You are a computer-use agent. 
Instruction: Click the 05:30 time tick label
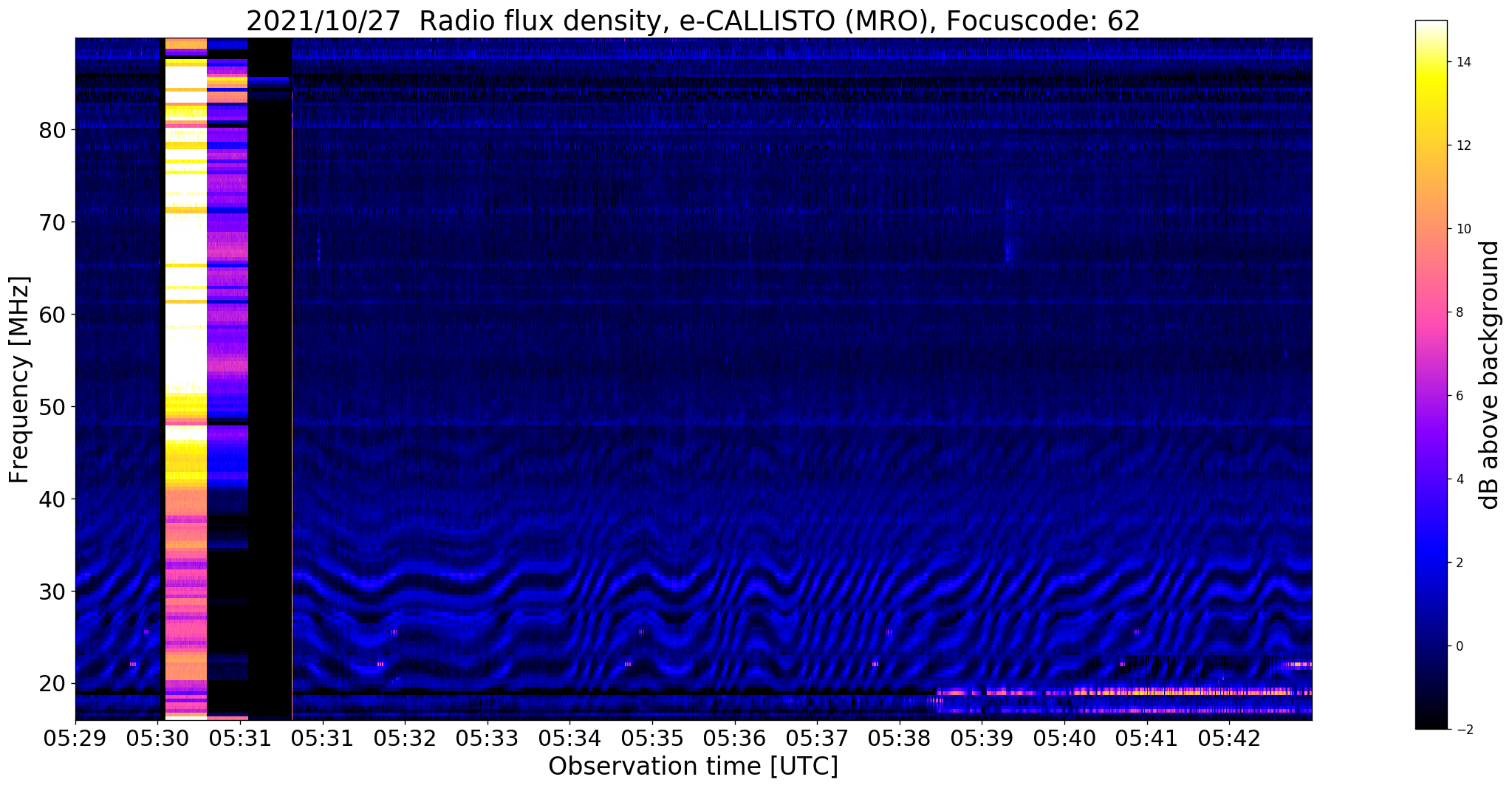(x=157, y=739)
